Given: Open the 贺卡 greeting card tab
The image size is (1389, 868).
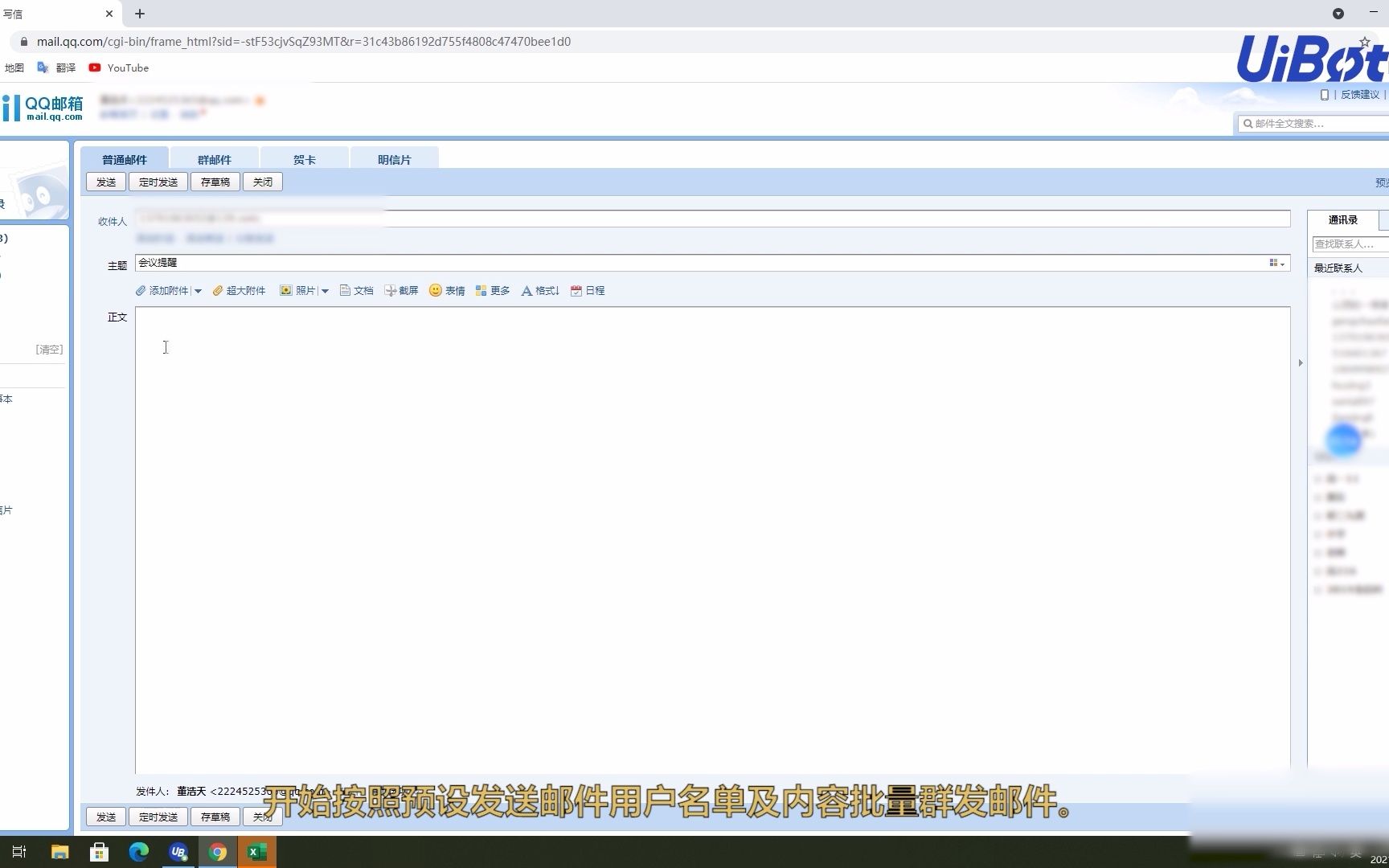Looking at the screenshot, I should (x=305, y=159).
